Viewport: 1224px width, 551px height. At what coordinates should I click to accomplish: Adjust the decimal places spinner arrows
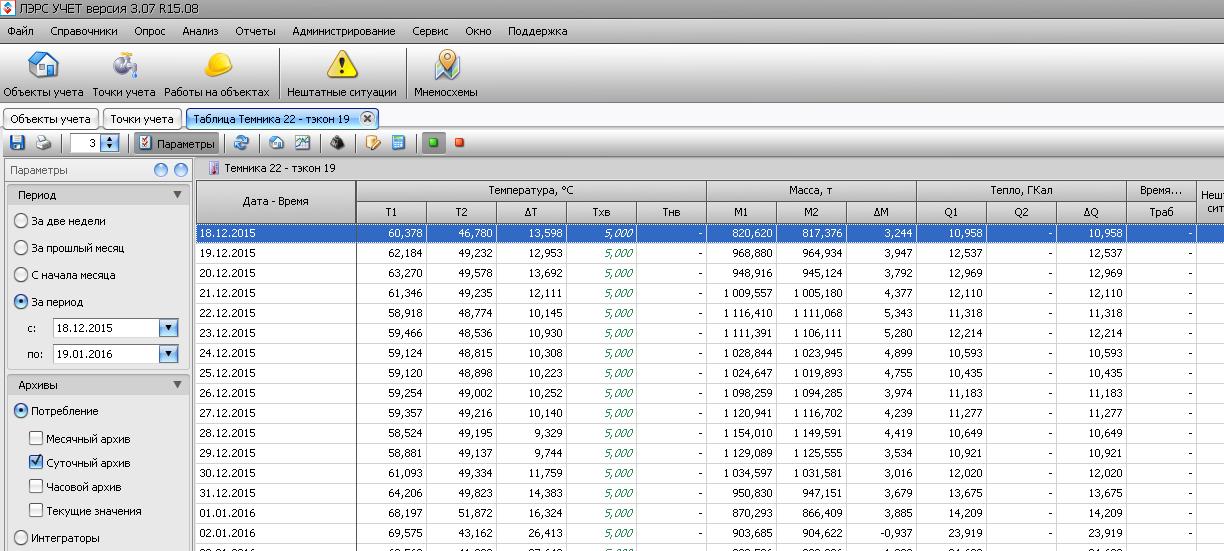tap(111, 143)
